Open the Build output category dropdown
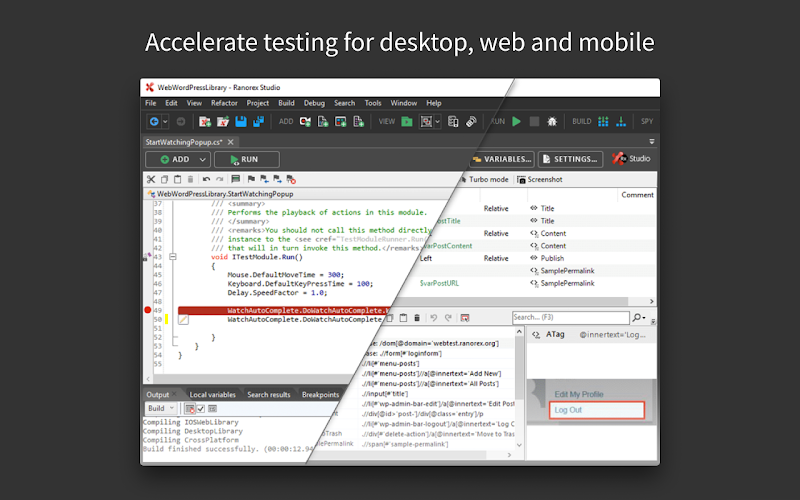 pyautogui.click(x=161, y=409)
